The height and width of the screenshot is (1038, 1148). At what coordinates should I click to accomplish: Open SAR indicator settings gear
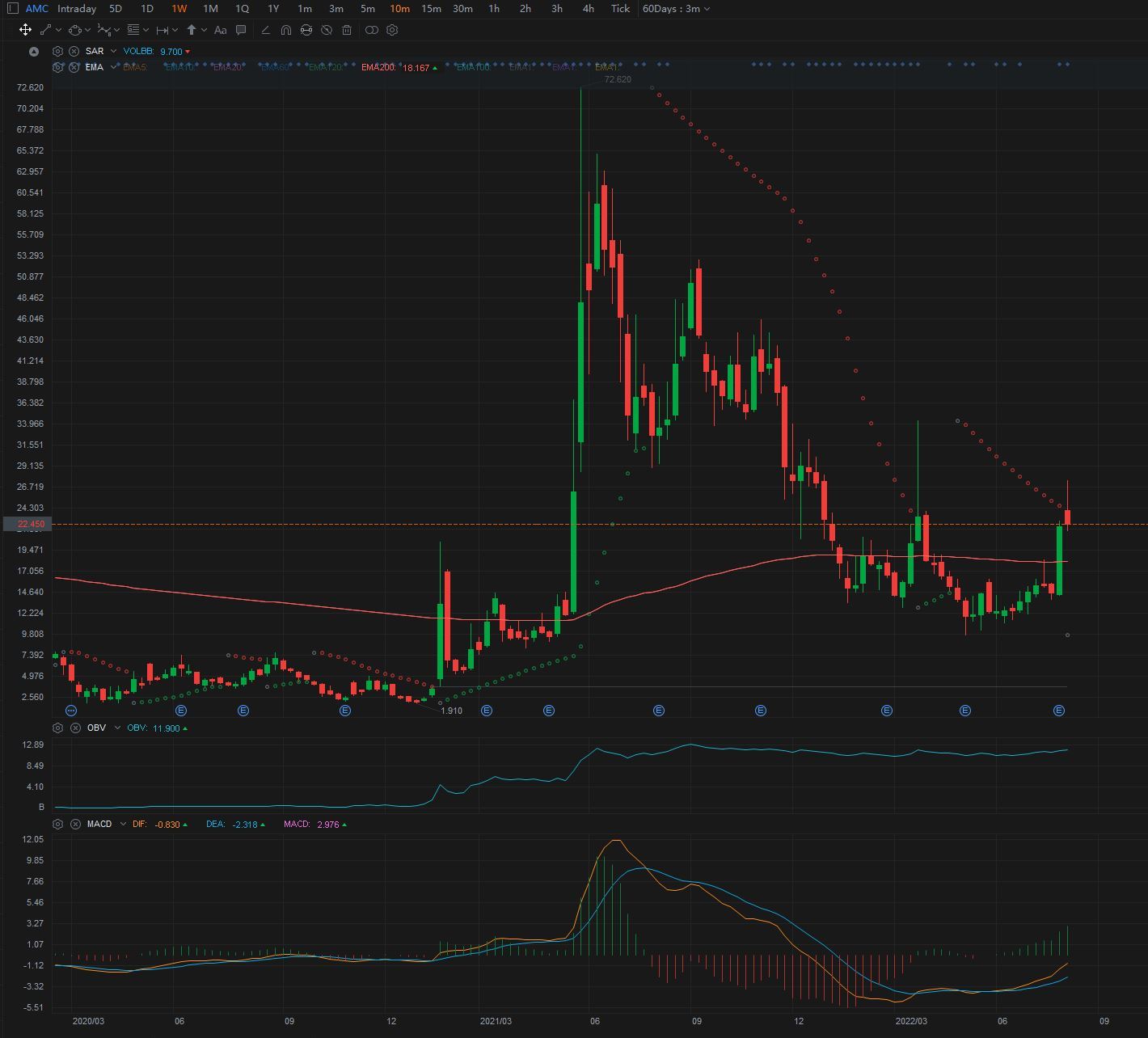(57, 51)
